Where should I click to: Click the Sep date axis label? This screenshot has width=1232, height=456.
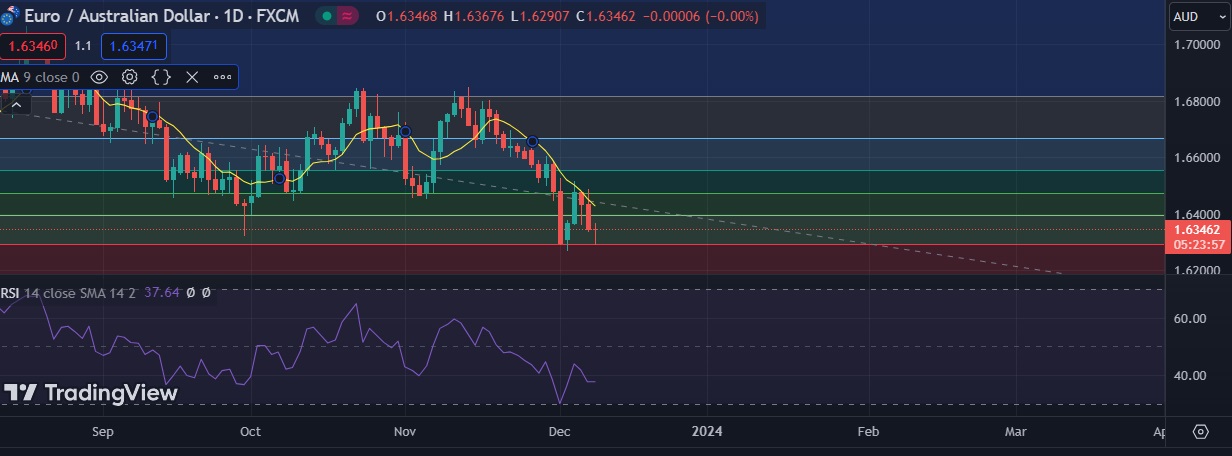click(103, 432)
